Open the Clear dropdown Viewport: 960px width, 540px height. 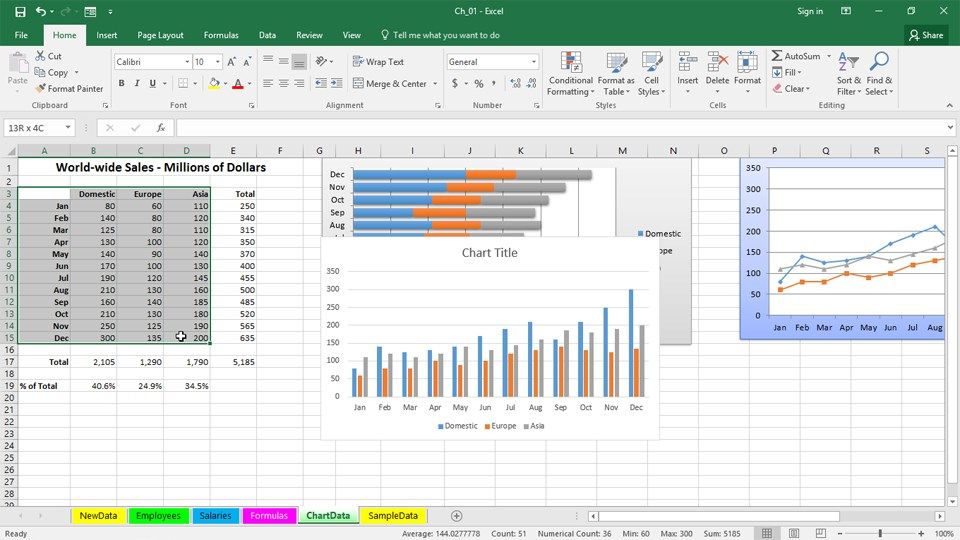[791, 89]
